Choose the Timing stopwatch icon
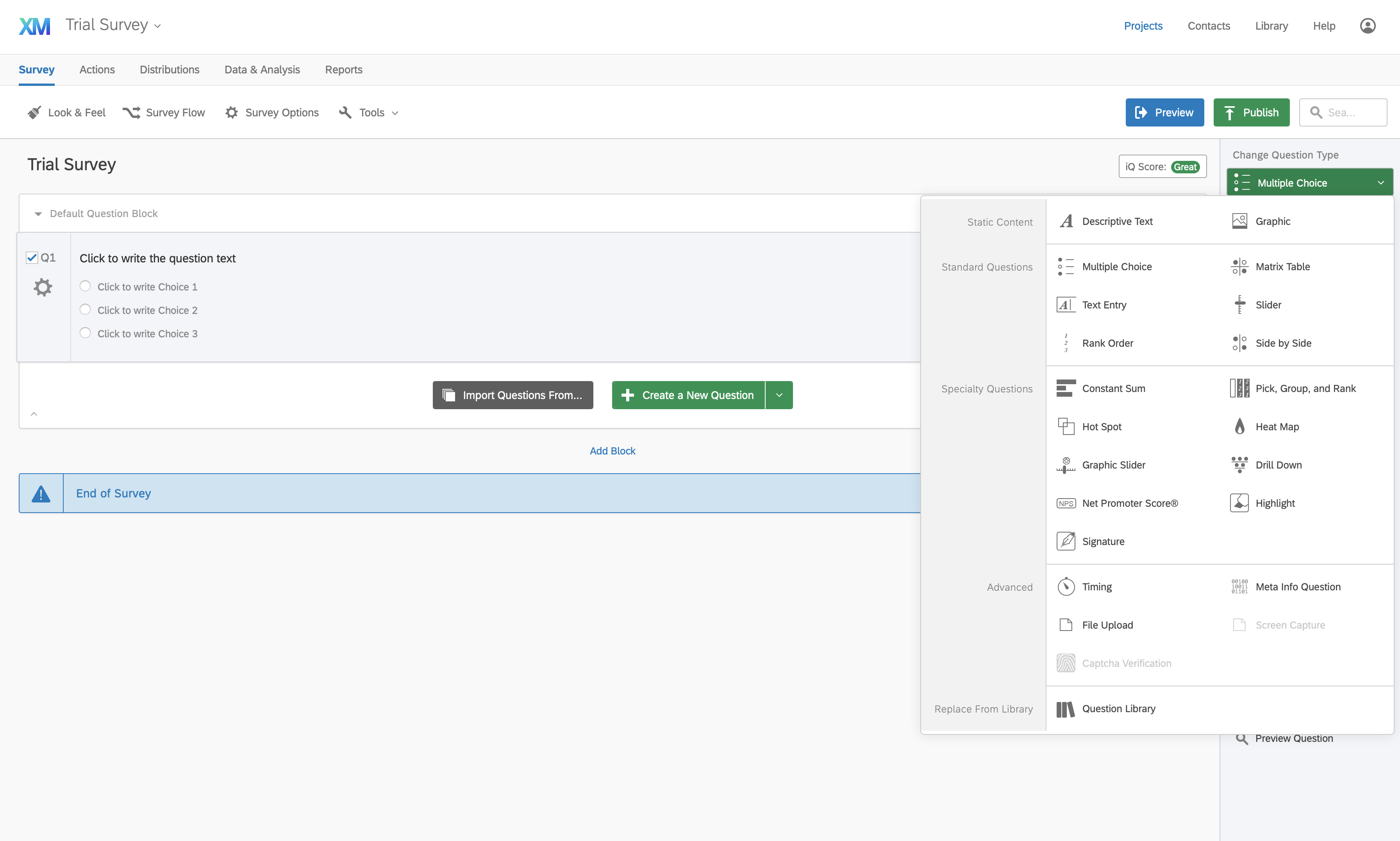Image resolution: width=1400 pixels, height=841 pixels. coord(1066,586)
